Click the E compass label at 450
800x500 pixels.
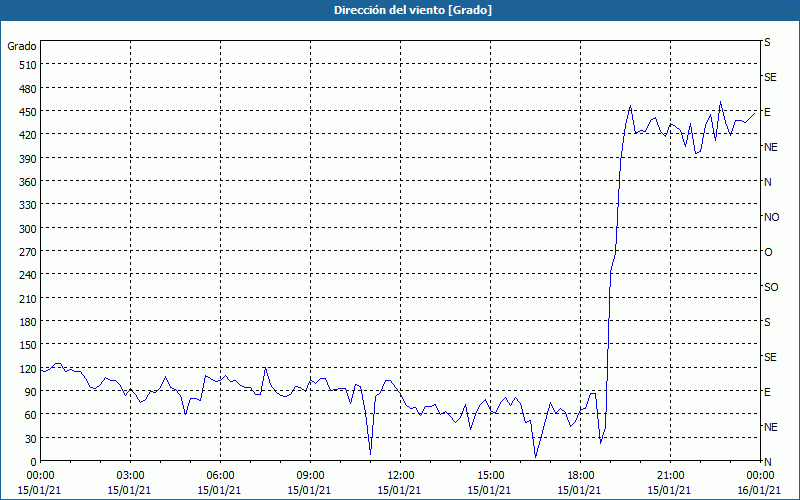(767, 112)
